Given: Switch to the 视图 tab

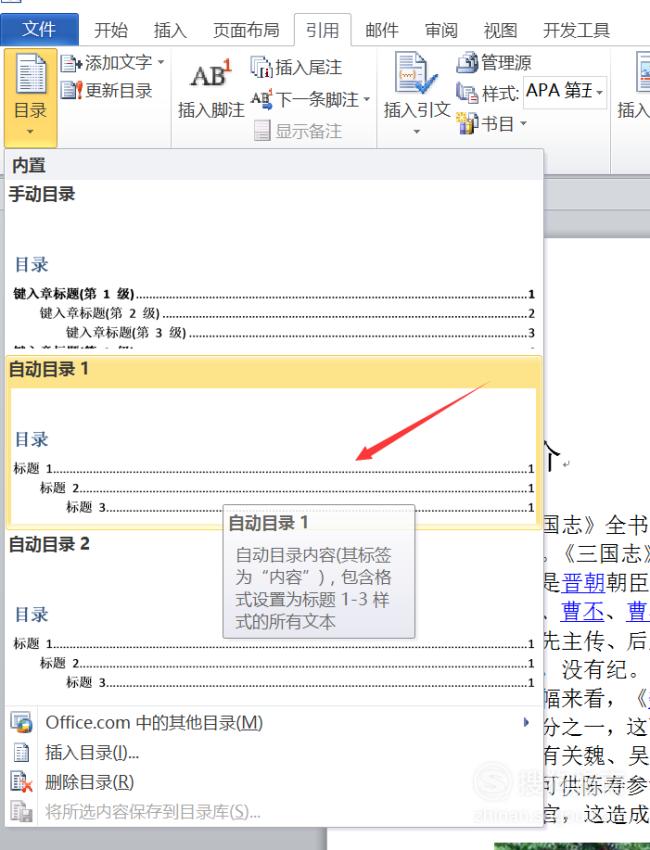Looking at the screenshot, I should point(500,30).
